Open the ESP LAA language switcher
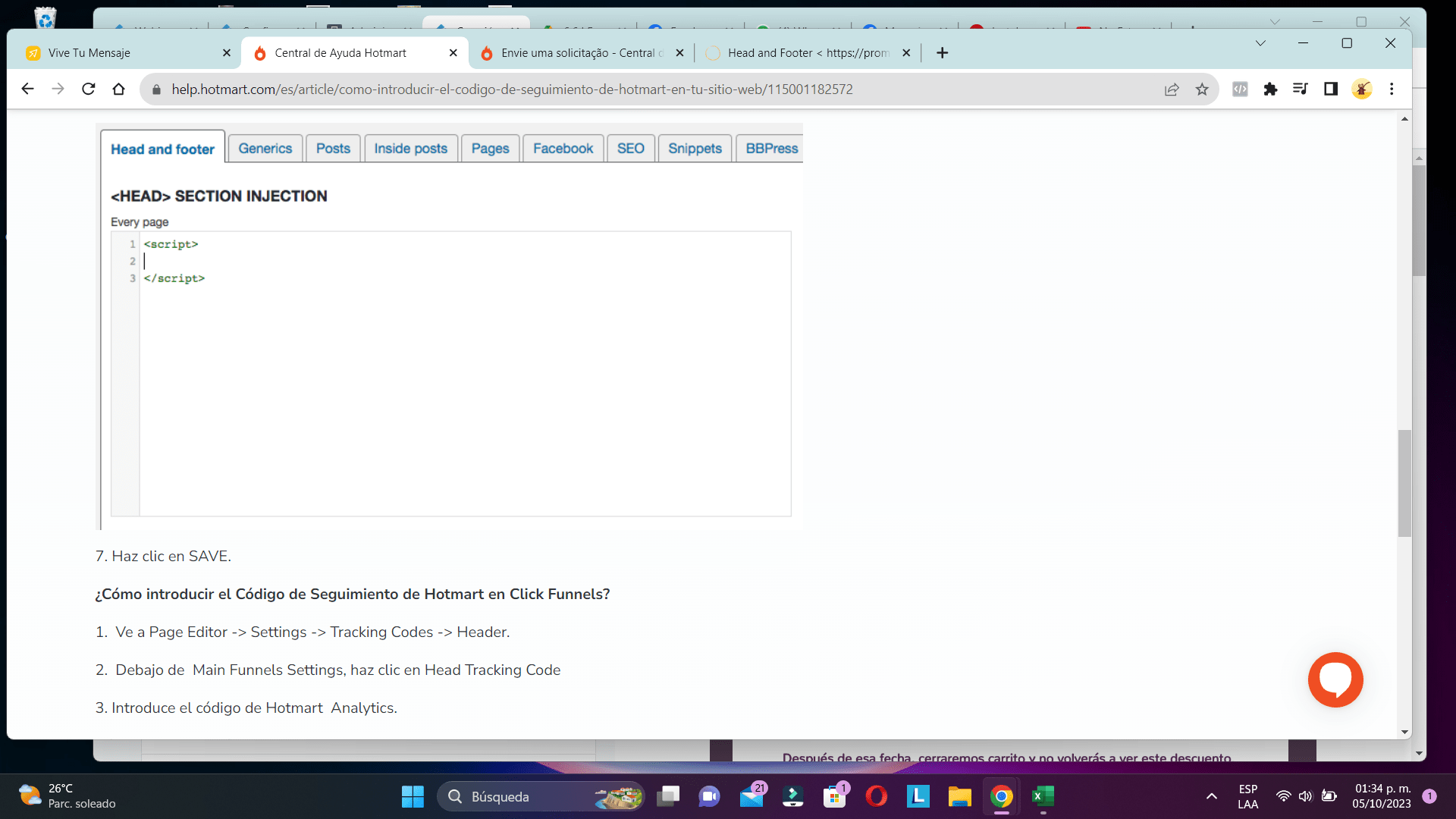The image size is (1456, 819). click(1247, 796)
